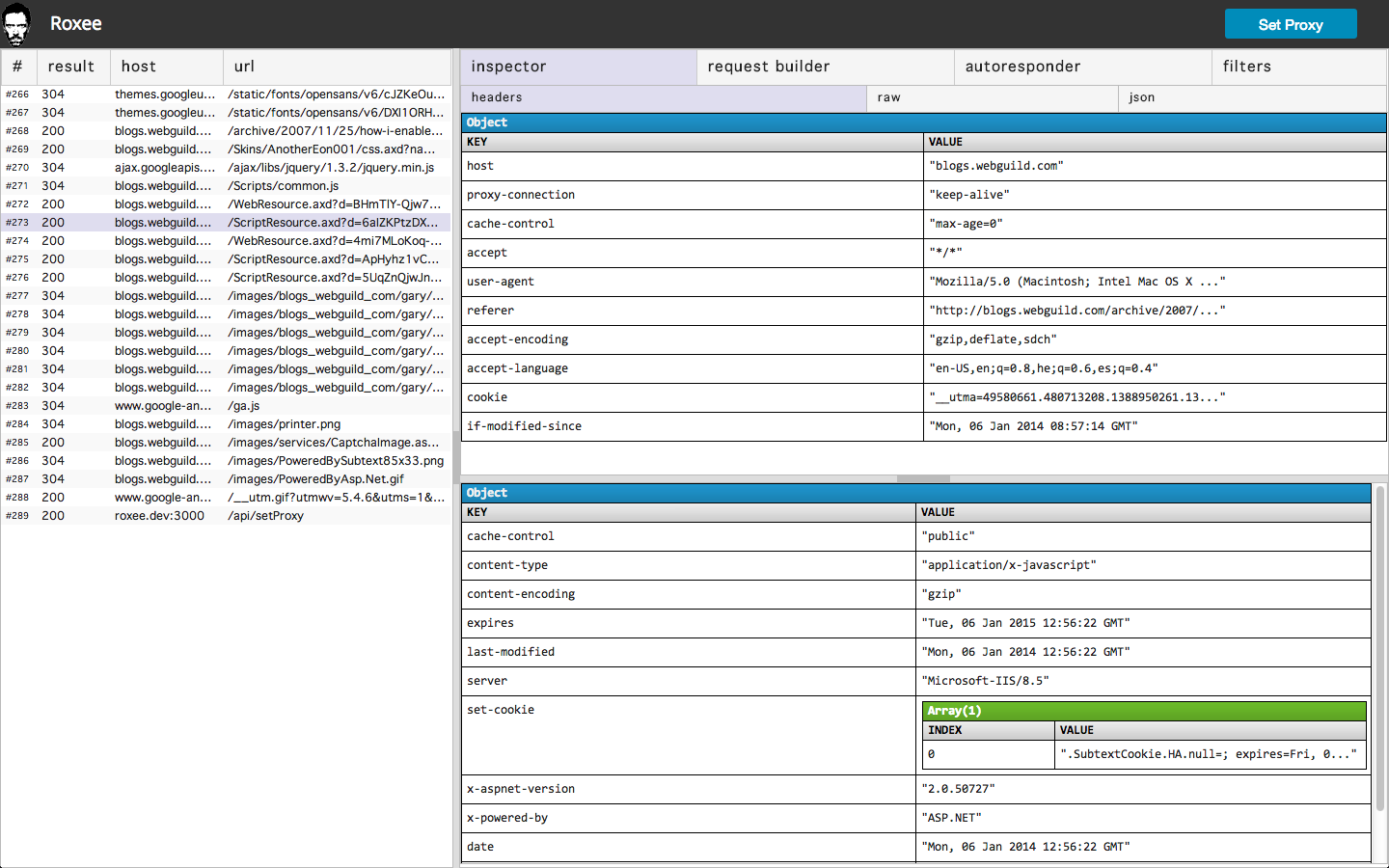Click the Set Proxy button
1389x868 pixels.
1291,24
